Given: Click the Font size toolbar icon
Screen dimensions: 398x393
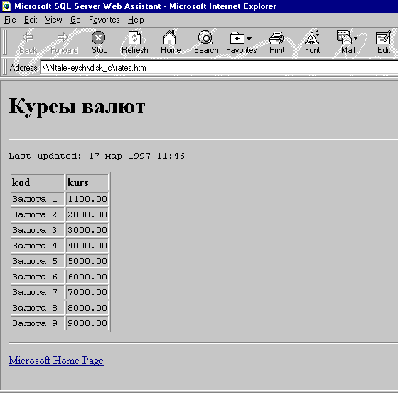Looking at the screenshot, I should click(312, 38).
